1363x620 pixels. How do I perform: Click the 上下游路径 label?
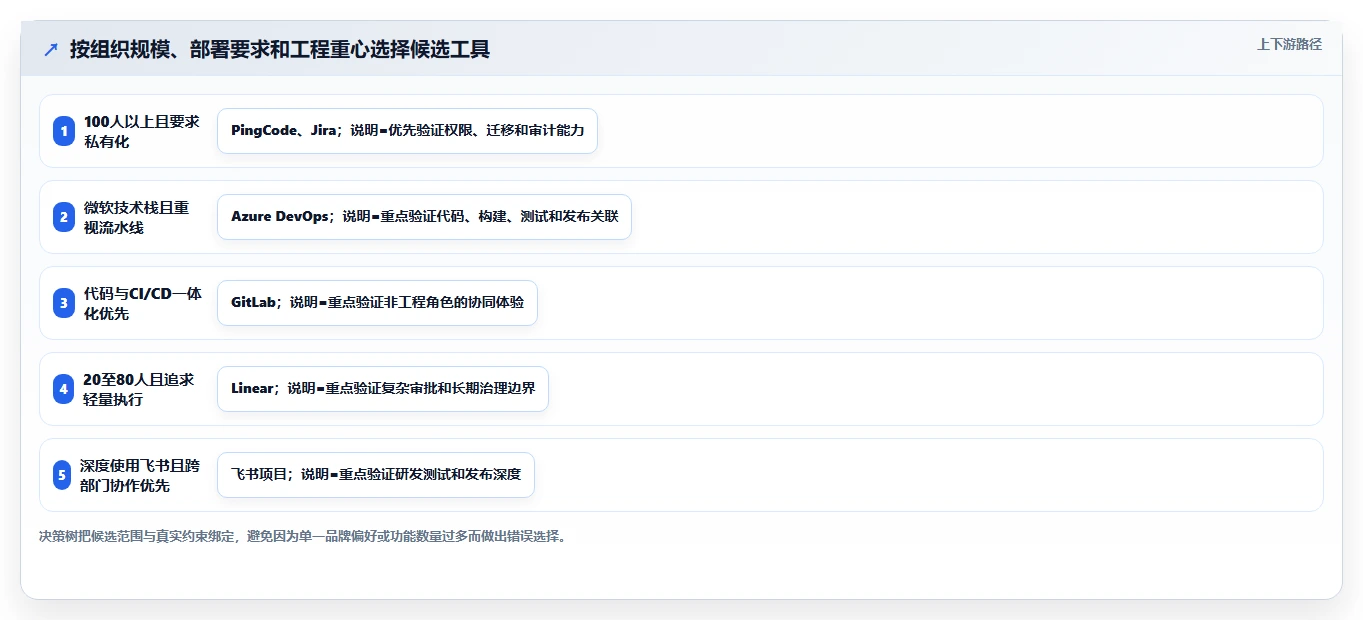1289,44
